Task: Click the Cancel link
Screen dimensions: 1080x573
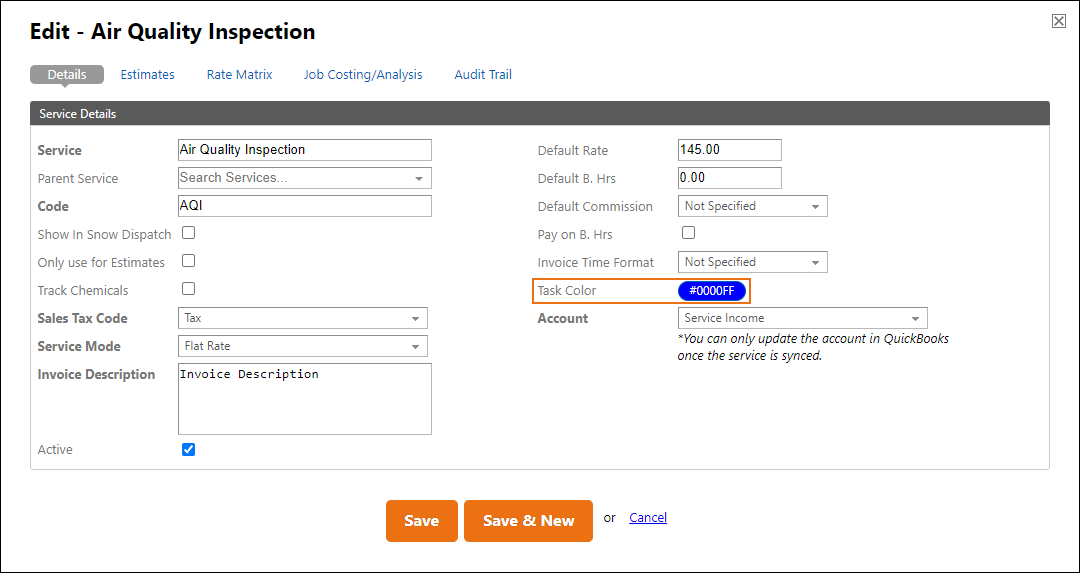Action: click(648, 517)
